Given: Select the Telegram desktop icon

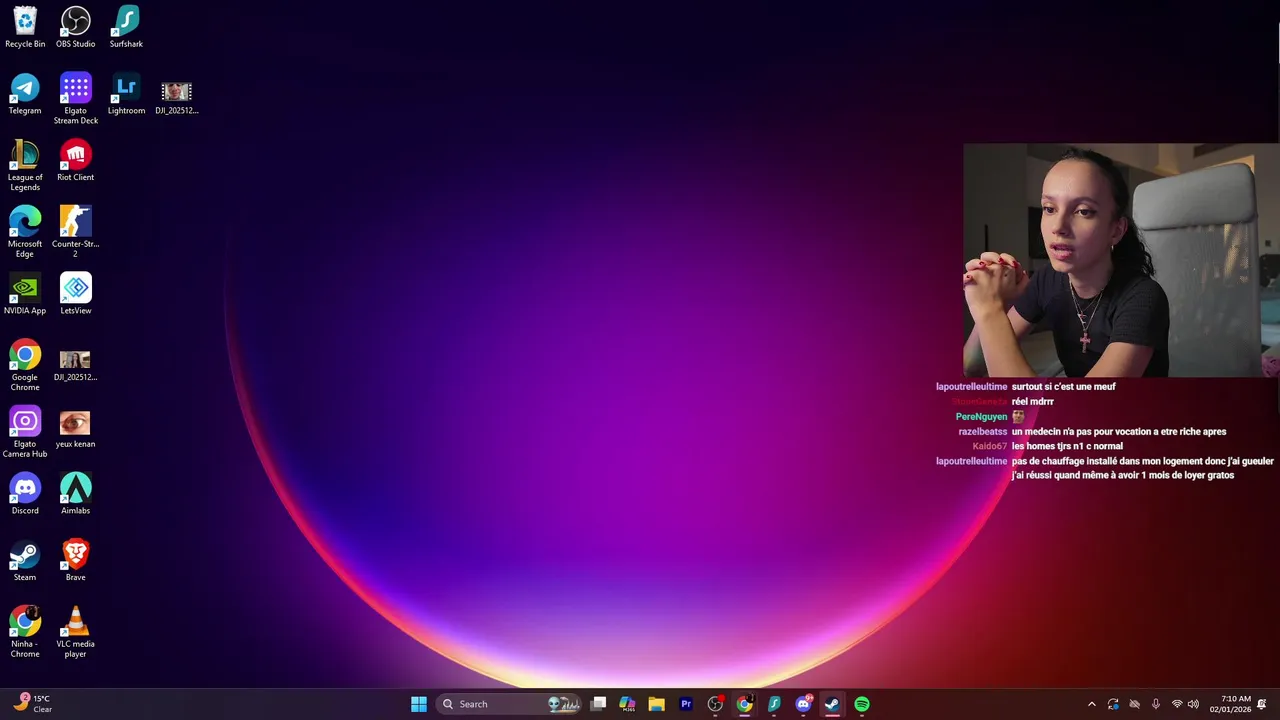Looking at the screenshot, I should pos(25,94).
